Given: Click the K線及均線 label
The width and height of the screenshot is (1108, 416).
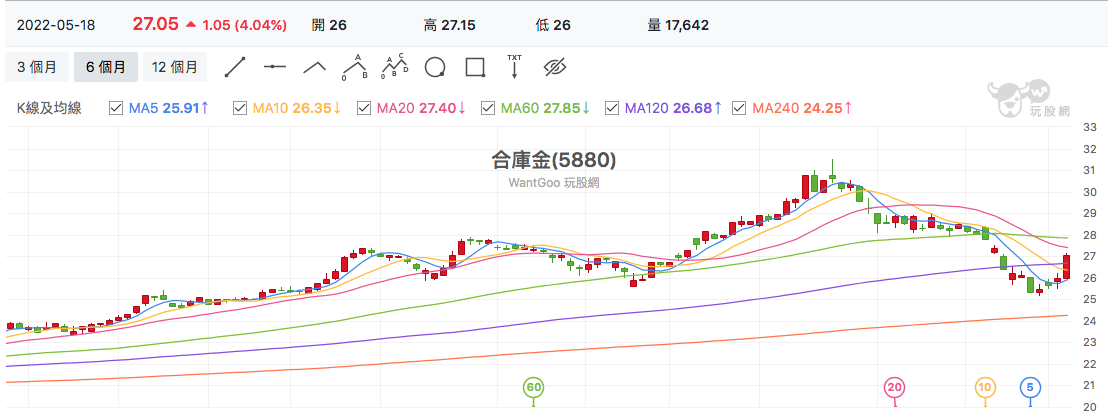Looking at the screenshot, I should (49, 109).
